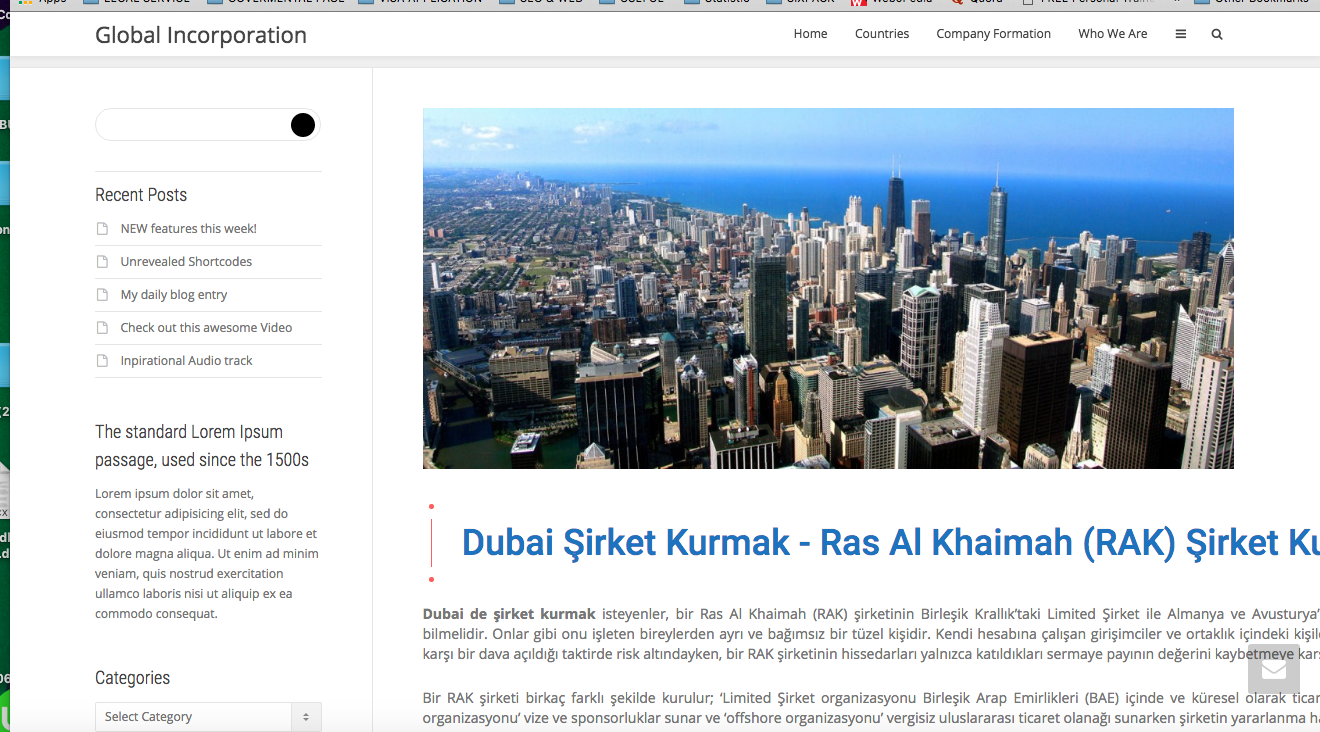This screenshot has height=732, width=1320.
Task: Click the Global Incorporation site title
Action: coord(201,35)
